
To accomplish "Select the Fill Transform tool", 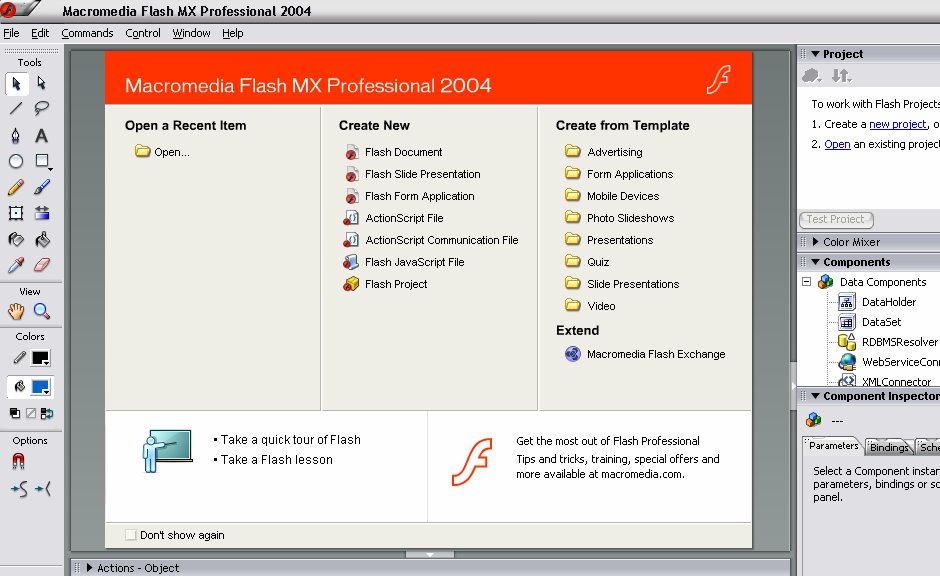I will coord(42,213).
